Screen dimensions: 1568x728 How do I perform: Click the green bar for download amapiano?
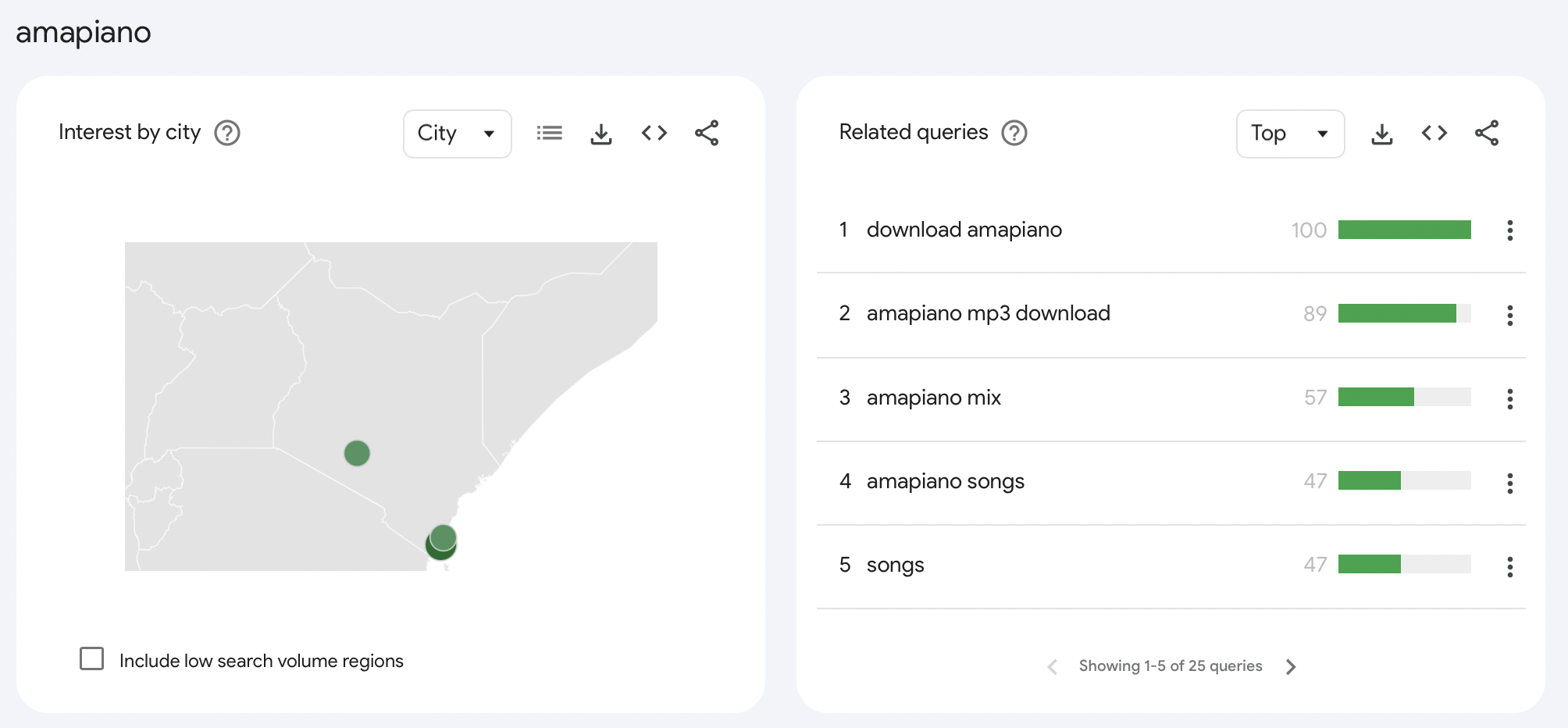(1404, 230)
